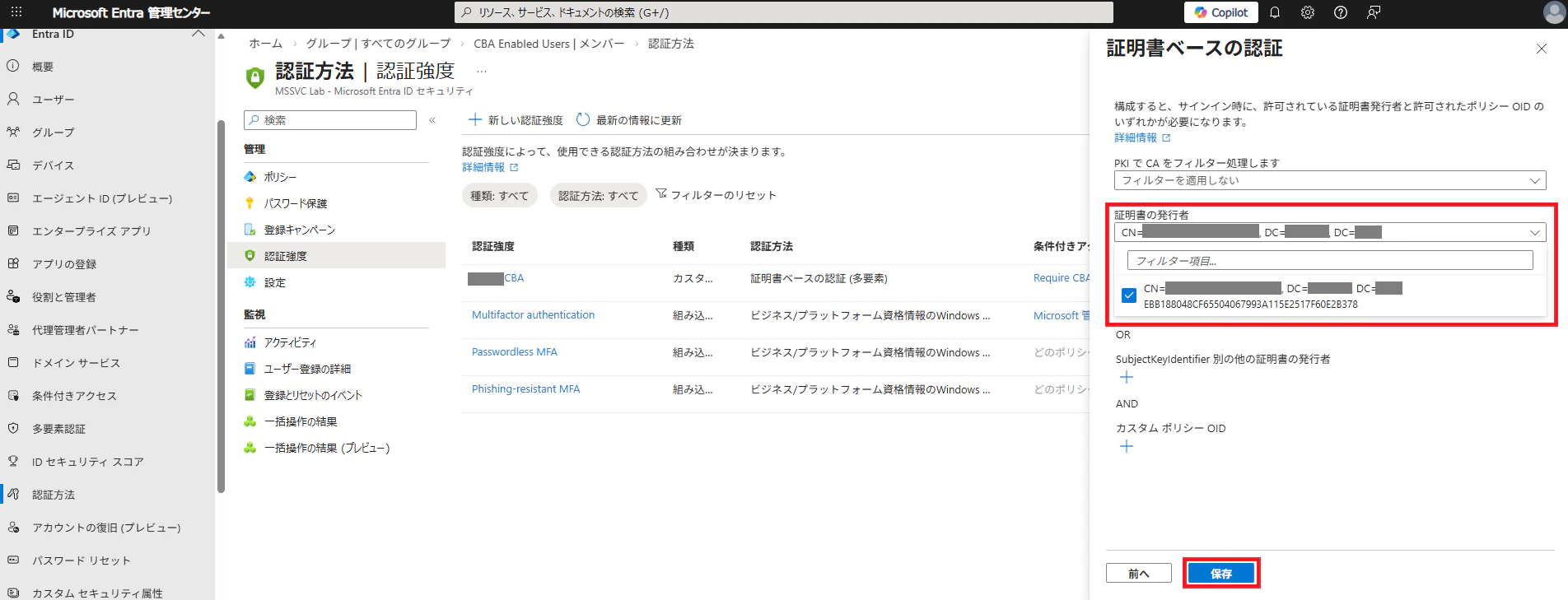
Task: Collapse the blade menu with double chevron
Action: tap(432, 120)
